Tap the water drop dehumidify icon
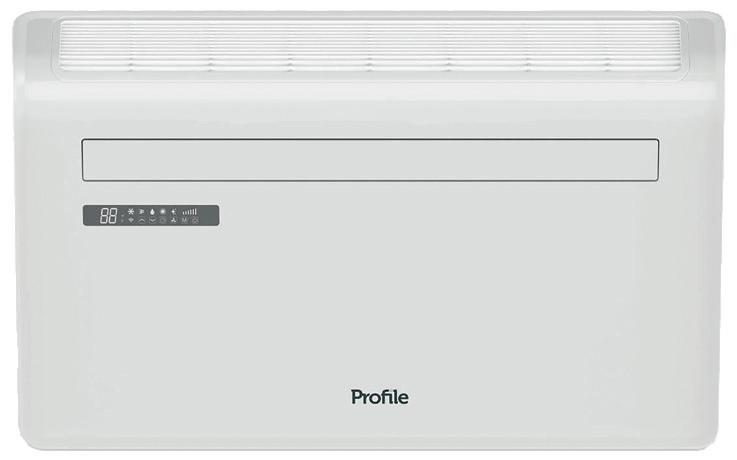Viewport: 737px width, 460px height. pyautogui.click(x=152, y=212)
